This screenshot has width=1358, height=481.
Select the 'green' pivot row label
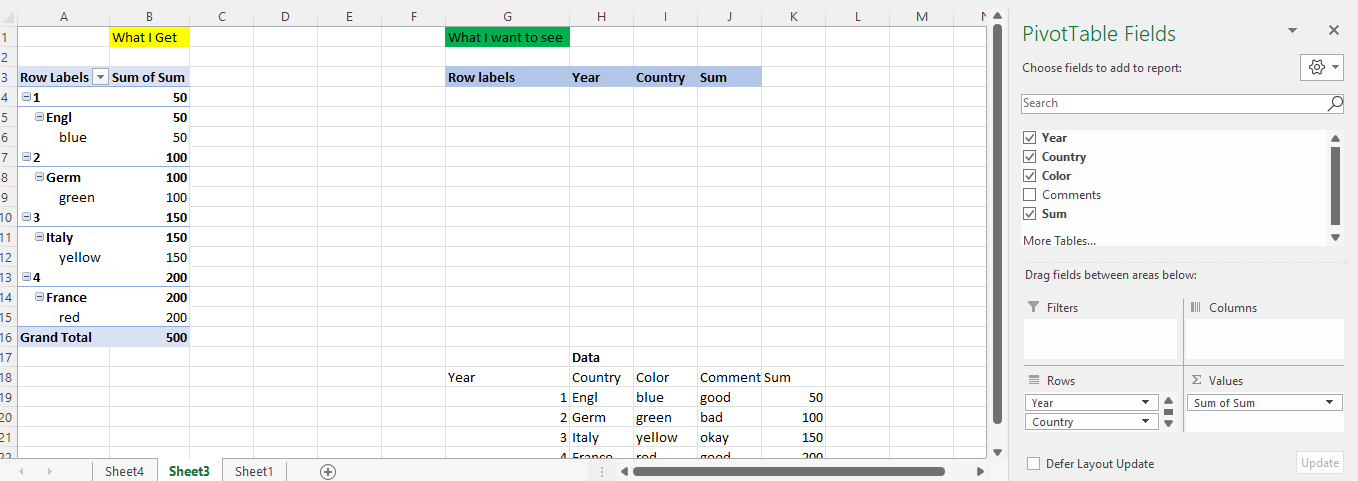point(64,197)
